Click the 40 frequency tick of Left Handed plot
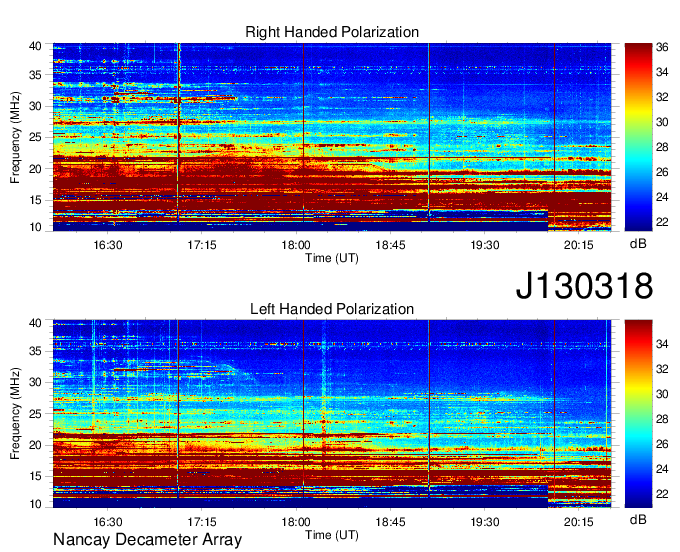Image resolution: width=680 pixels, height=552 pixels. [35, 323]
